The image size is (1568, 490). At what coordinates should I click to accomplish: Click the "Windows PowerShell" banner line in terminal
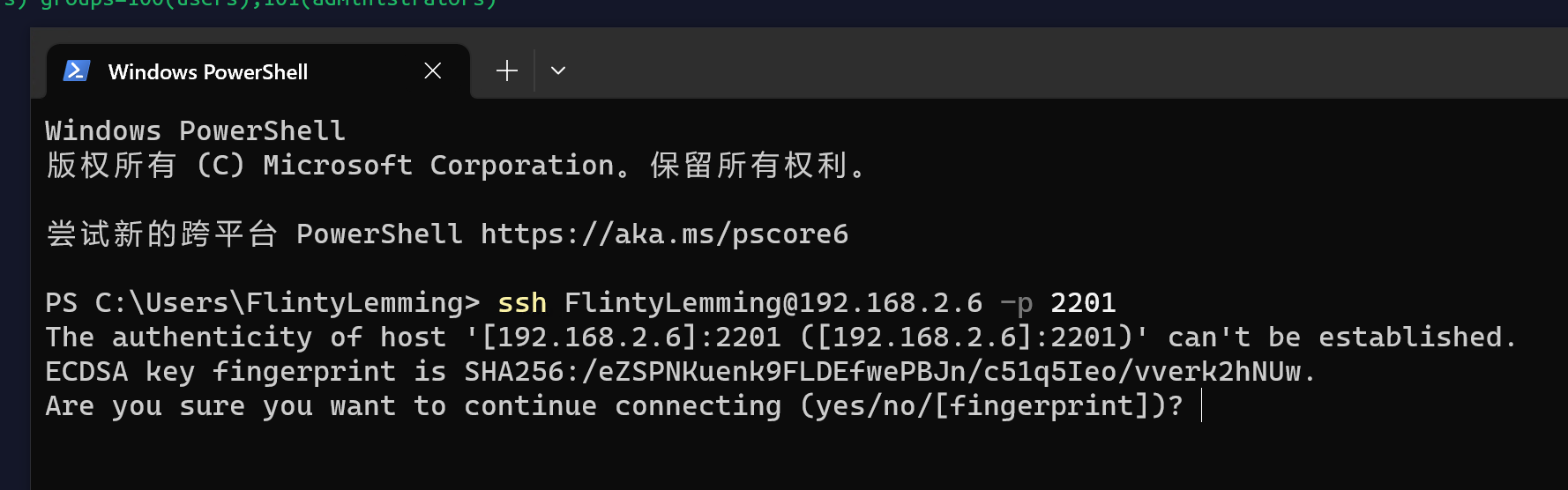click(x=195, y=131)
